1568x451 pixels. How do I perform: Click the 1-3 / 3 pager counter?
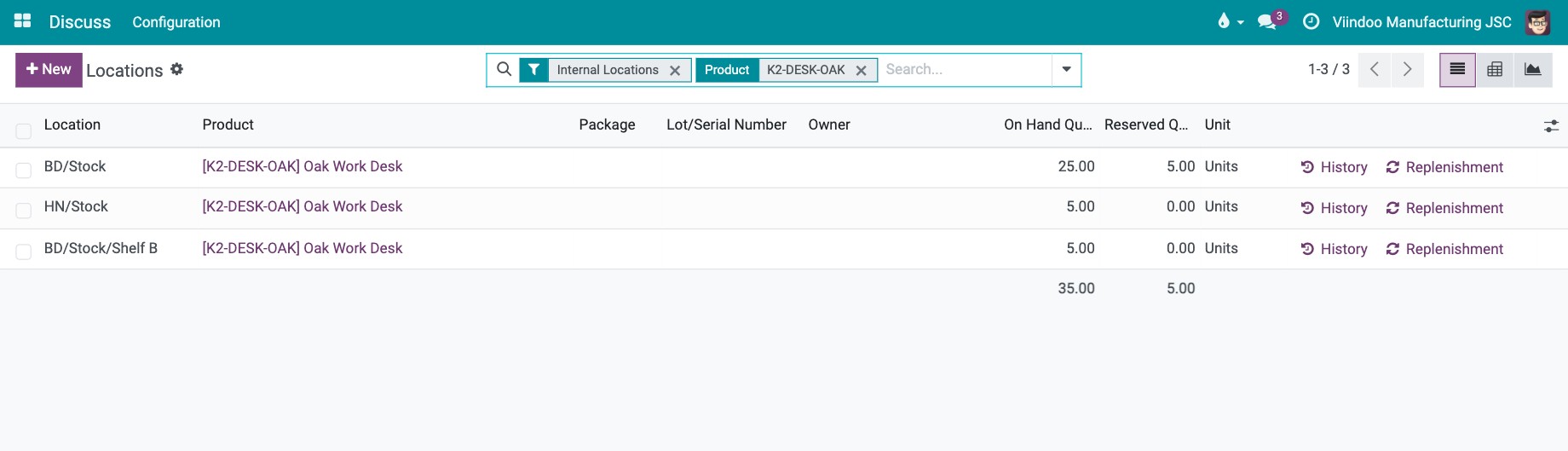[x=1329, y=70]
